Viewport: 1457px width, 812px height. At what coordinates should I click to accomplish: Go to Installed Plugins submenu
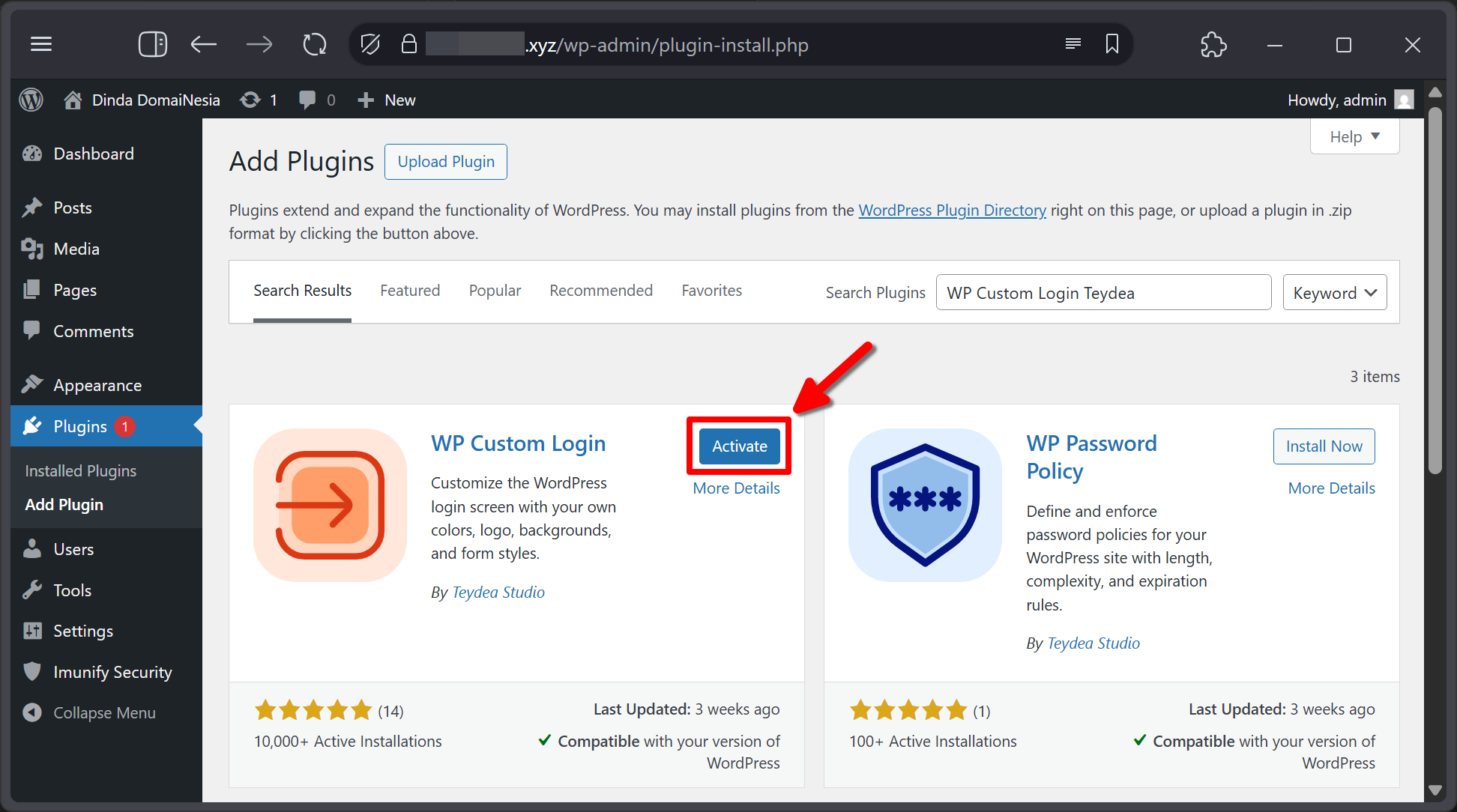[x=81, y=470]
